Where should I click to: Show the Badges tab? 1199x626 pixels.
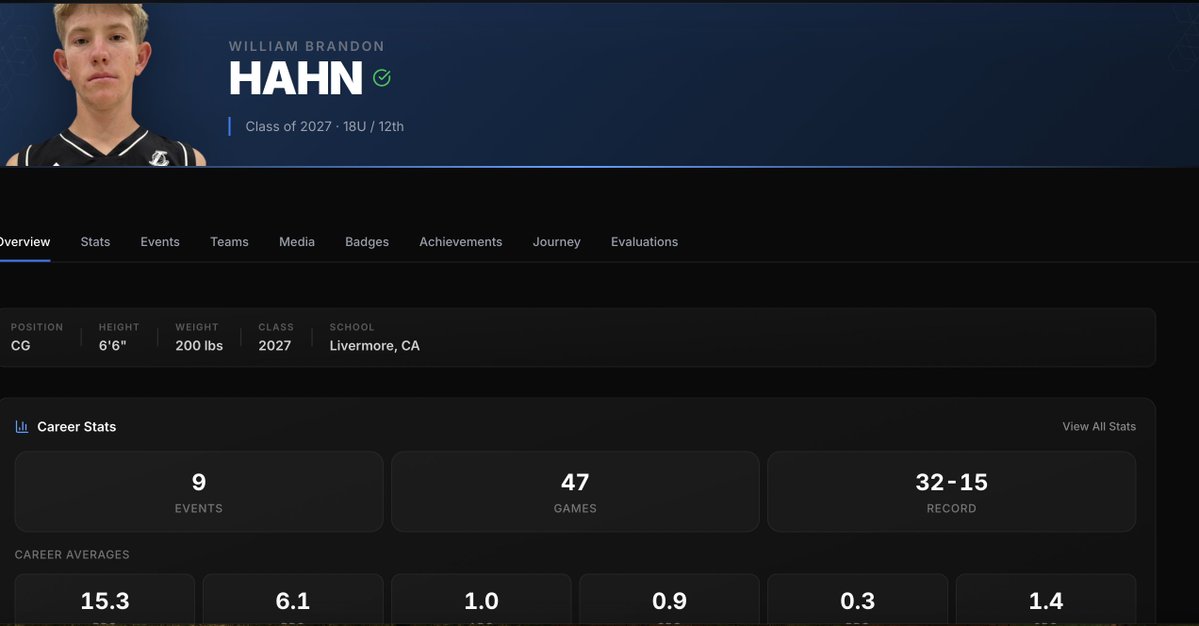[x=367, y=242]
